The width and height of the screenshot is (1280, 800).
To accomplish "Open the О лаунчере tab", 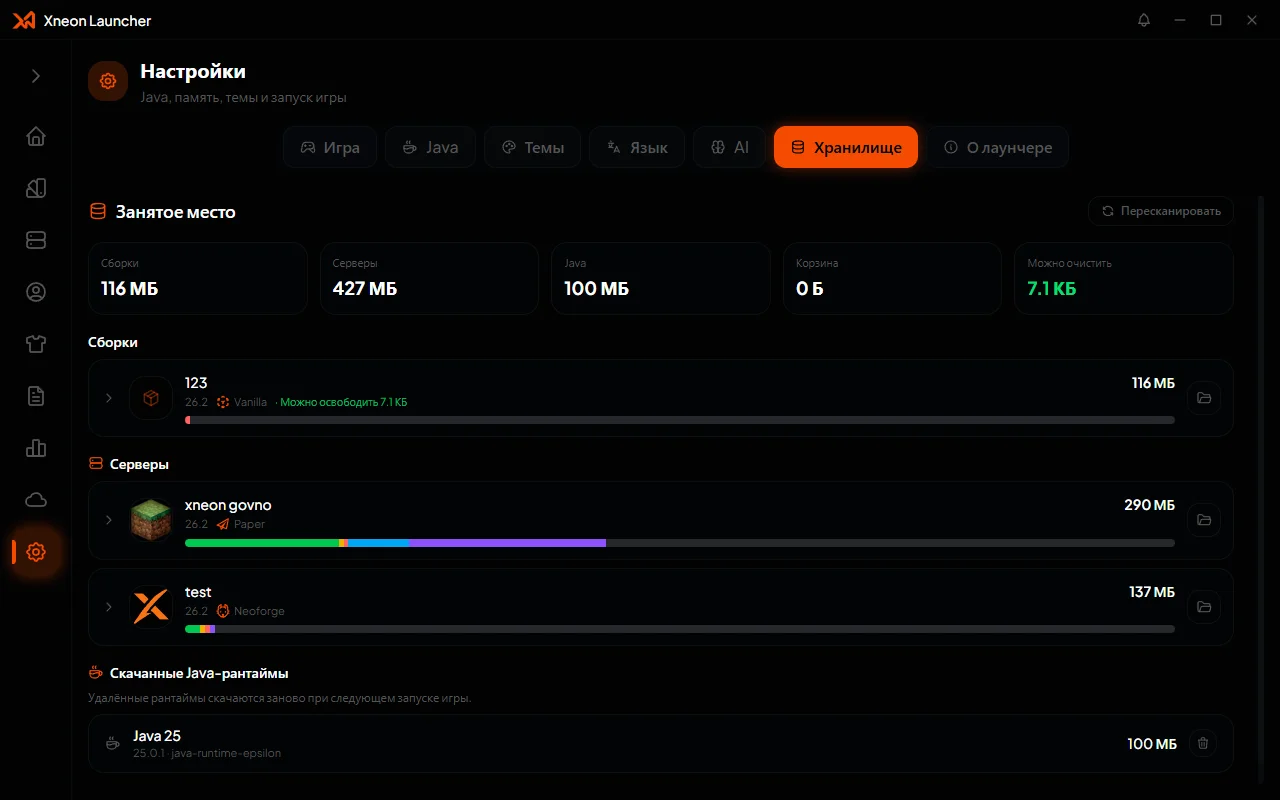I will click(x=997, y=147).
